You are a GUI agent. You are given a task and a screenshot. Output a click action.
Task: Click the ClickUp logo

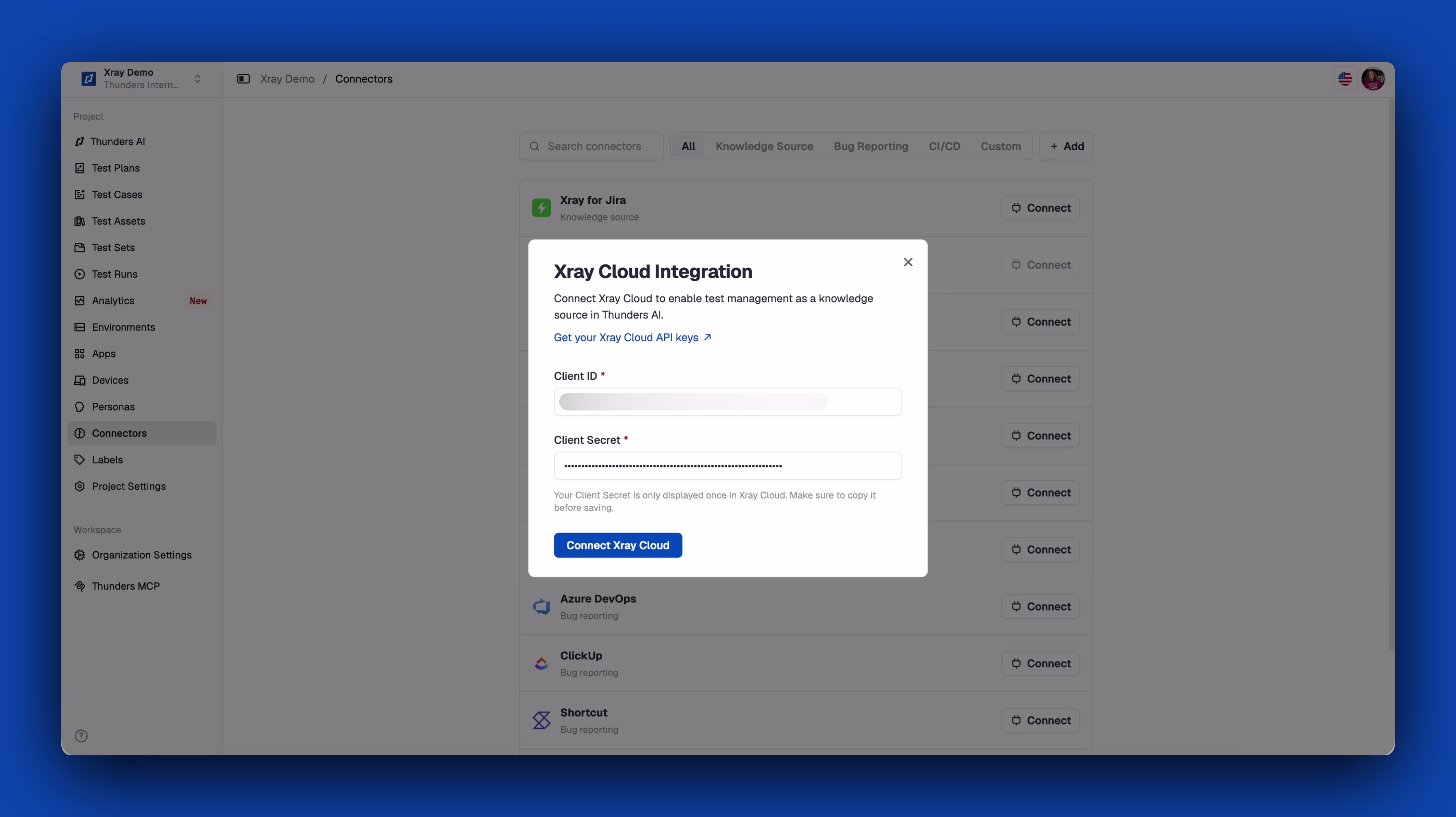coord(541,663)
